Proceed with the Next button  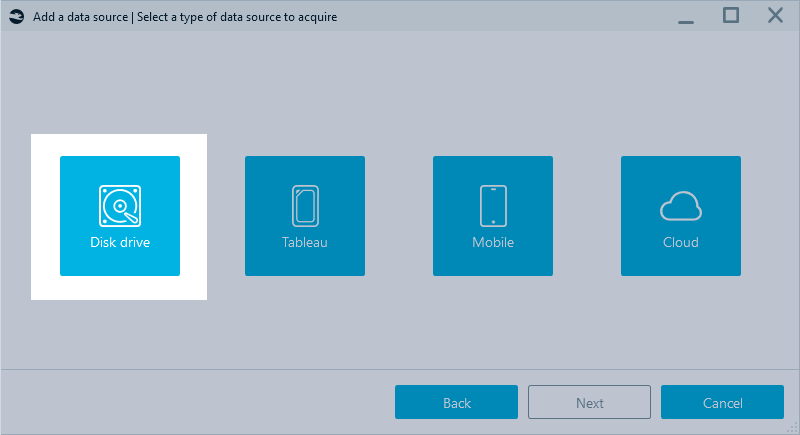coord(589,402)
